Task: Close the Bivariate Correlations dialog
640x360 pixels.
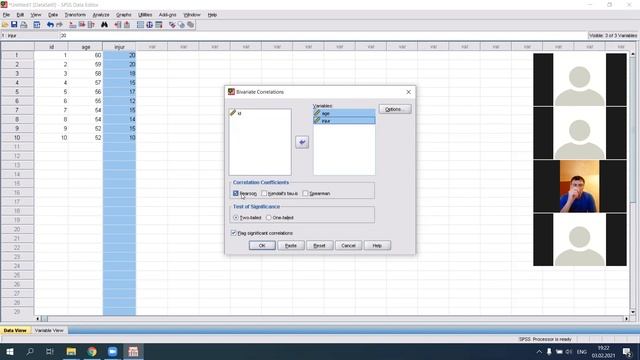Action: click(x=409, y=92)
